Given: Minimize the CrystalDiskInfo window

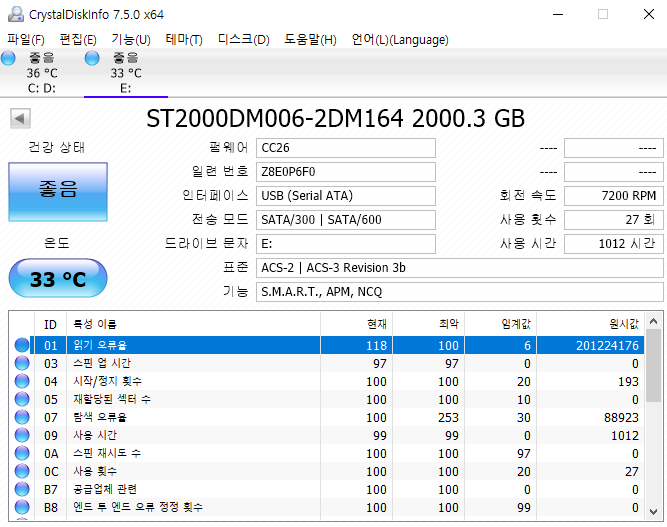Looking at the screenshot, I should [558, 14].
